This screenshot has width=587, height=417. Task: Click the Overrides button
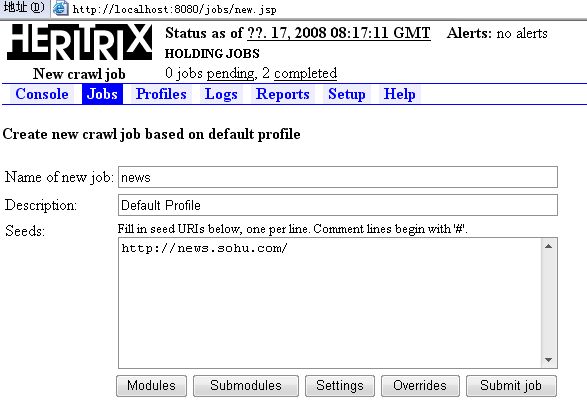pyautogui.click(x=420, y=386)
